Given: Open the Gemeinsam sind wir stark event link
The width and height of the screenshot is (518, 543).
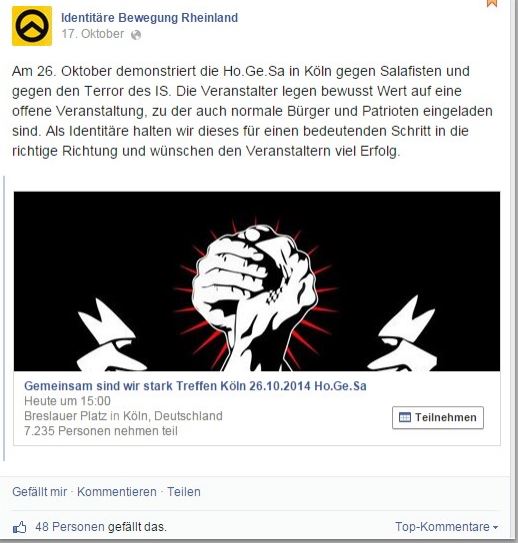Looking at the screenshot, I should click(195, 386).
